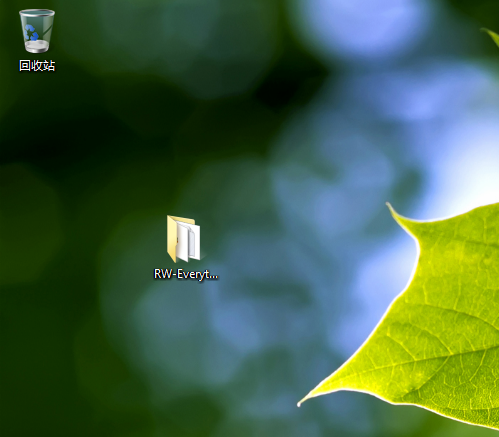
Task: Click the silver base of the recycle bin
Action: [37, 47]
